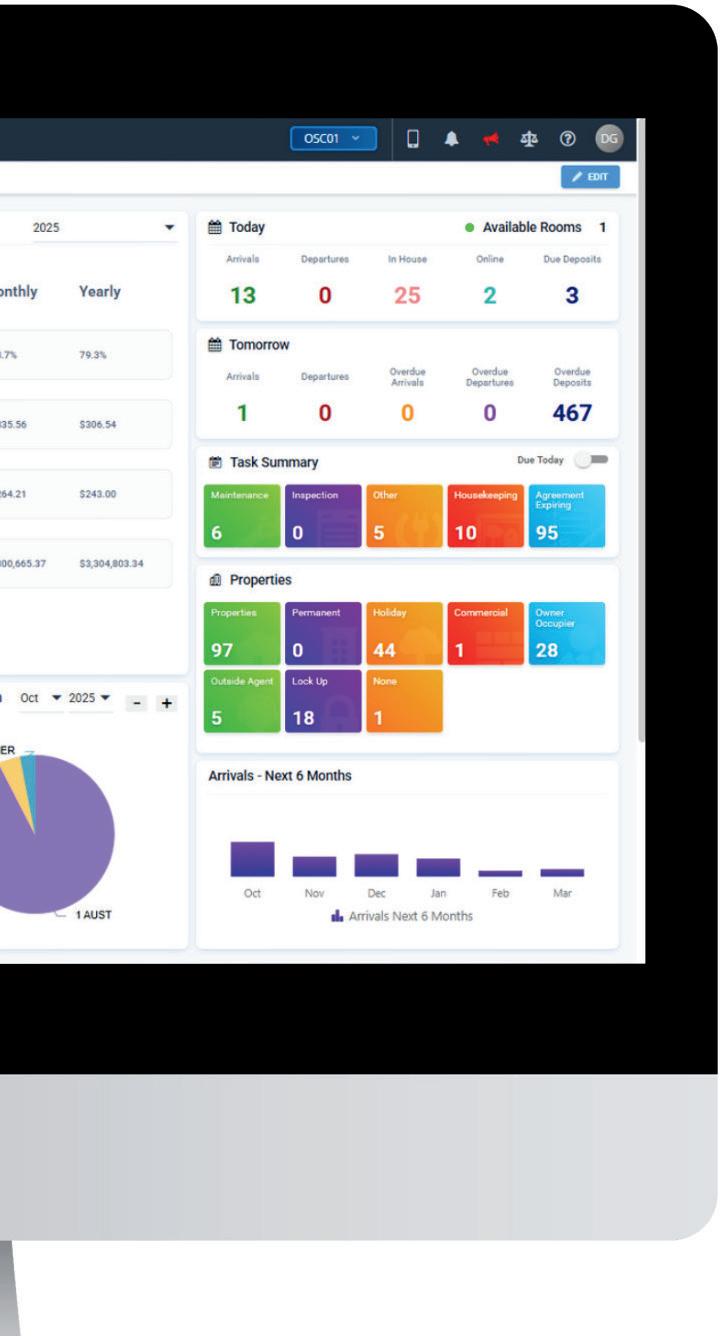This screenshot has height=1336, width=723.
Task: Click the Properties building icon heading
Action: (x=213, y=580)
